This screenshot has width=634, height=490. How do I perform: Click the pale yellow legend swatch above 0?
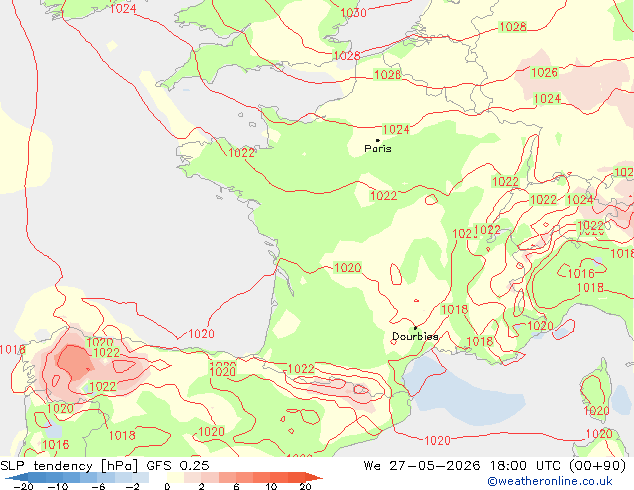[175, 477]
